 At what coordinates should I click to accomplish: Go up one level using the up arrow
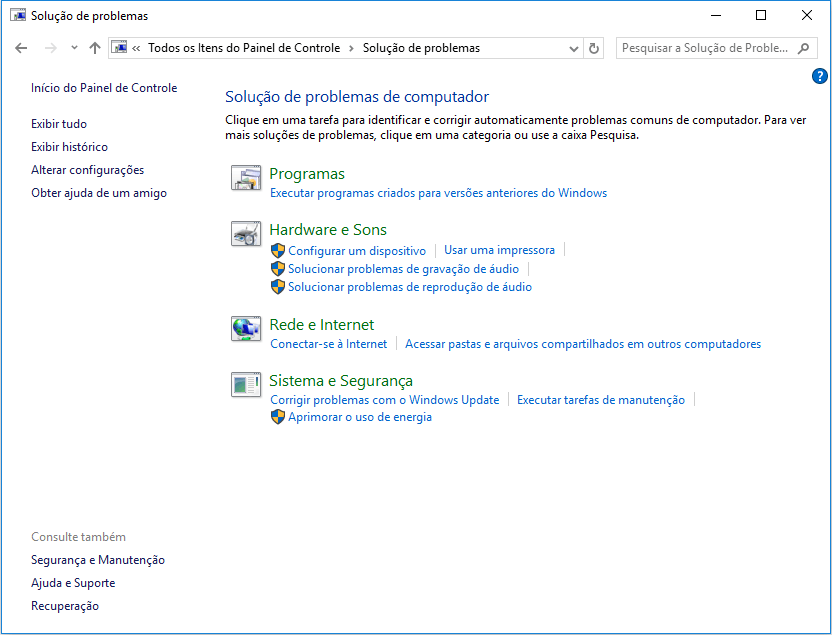coord(95,47)
